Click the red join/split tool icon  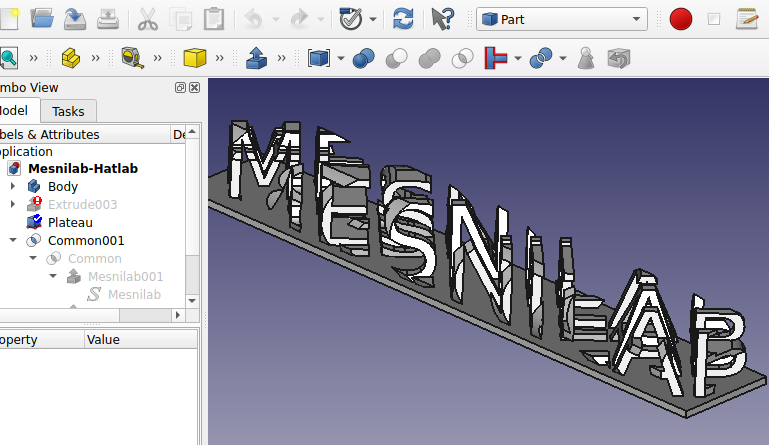(496, 58)
